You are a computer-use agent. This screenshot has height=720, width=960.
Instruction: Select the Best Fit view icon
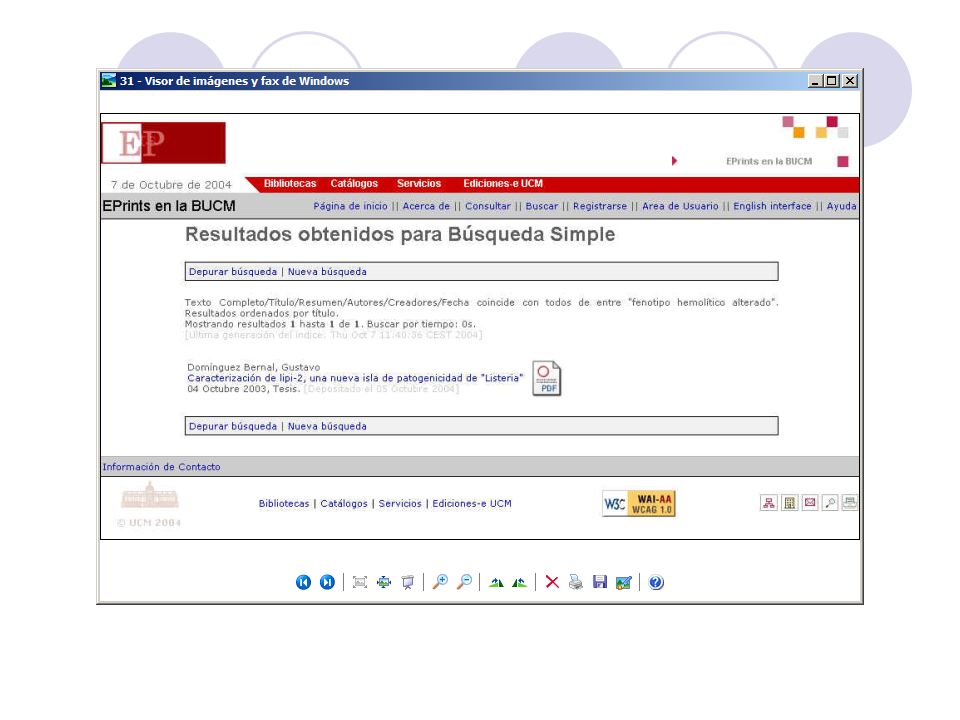coord(360,582)
